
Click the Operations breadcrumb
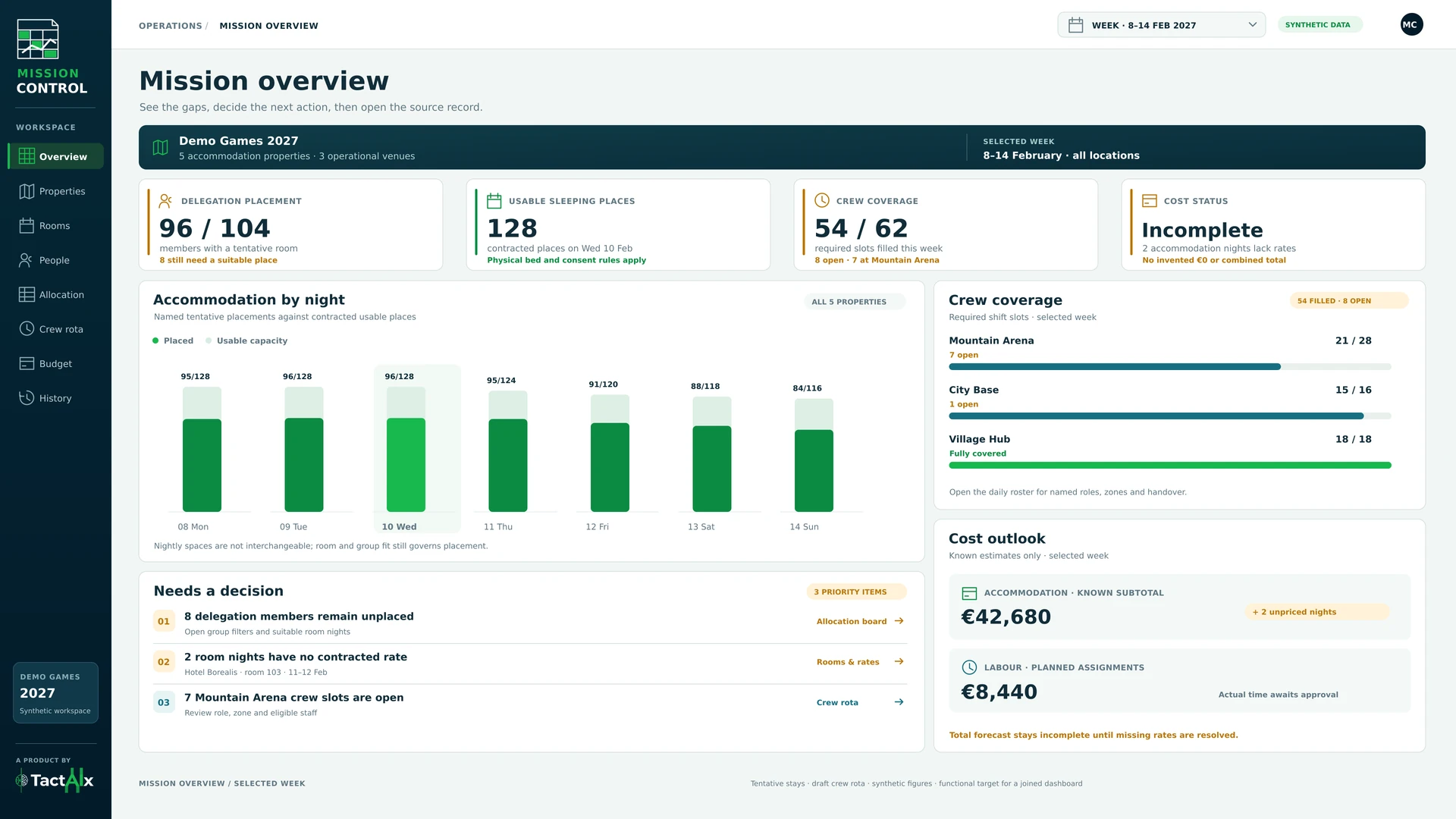(171, 26)
